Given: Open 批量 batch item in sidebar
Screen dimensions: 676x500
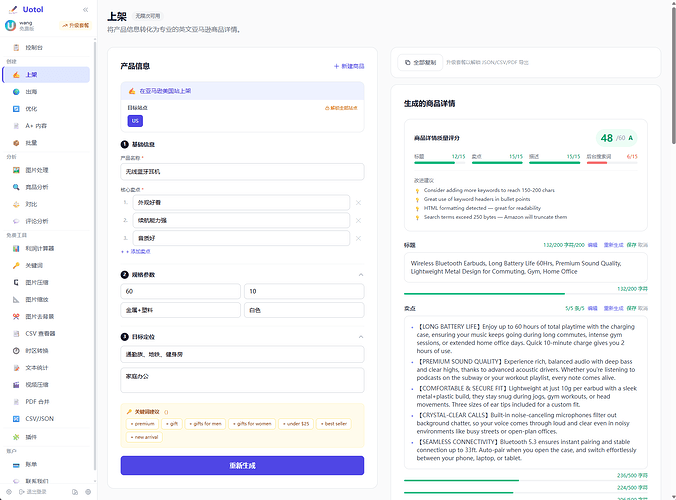Looking at the screenshot, I should (46, 143).
